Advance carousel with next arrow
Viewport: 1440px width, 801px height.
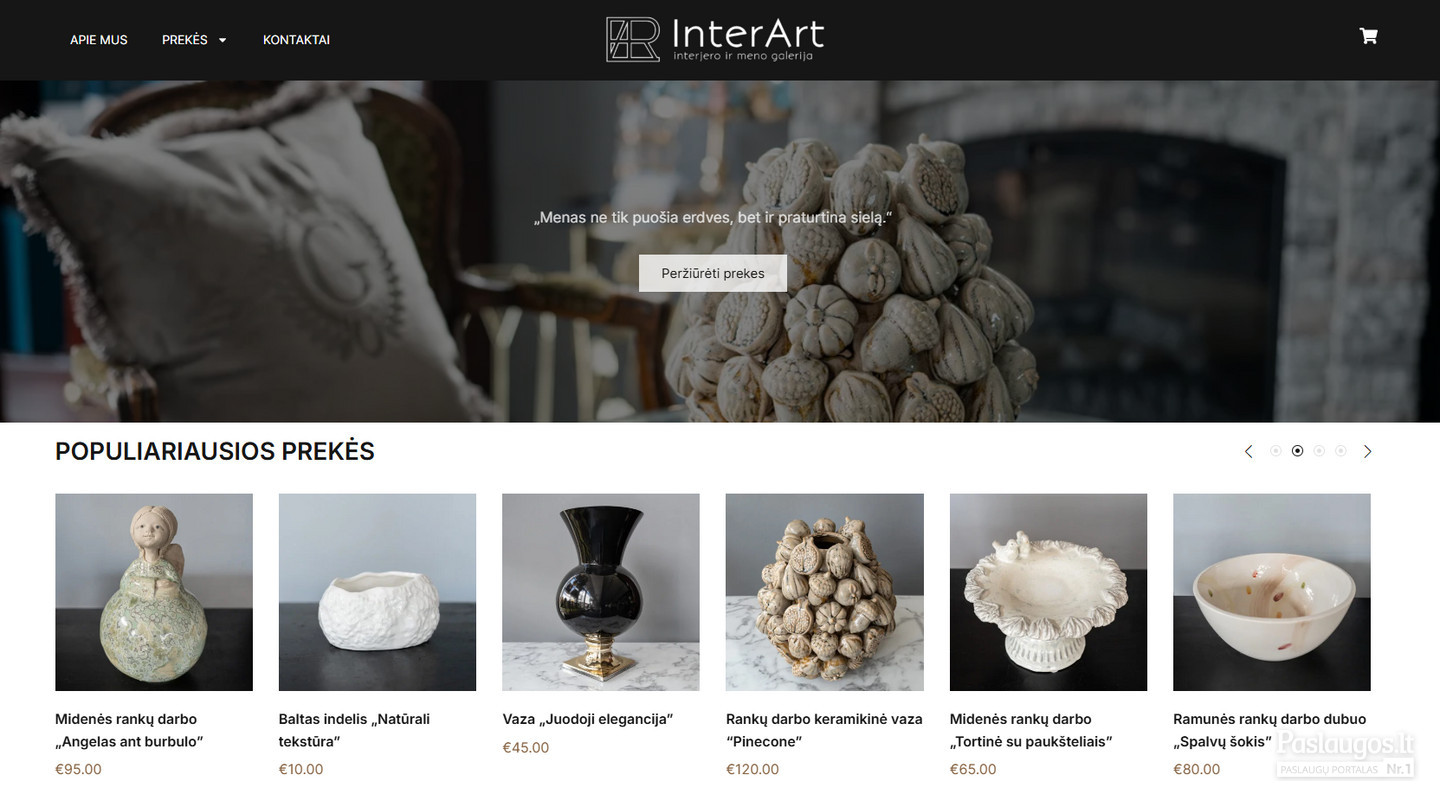(x=1368, y=451)
